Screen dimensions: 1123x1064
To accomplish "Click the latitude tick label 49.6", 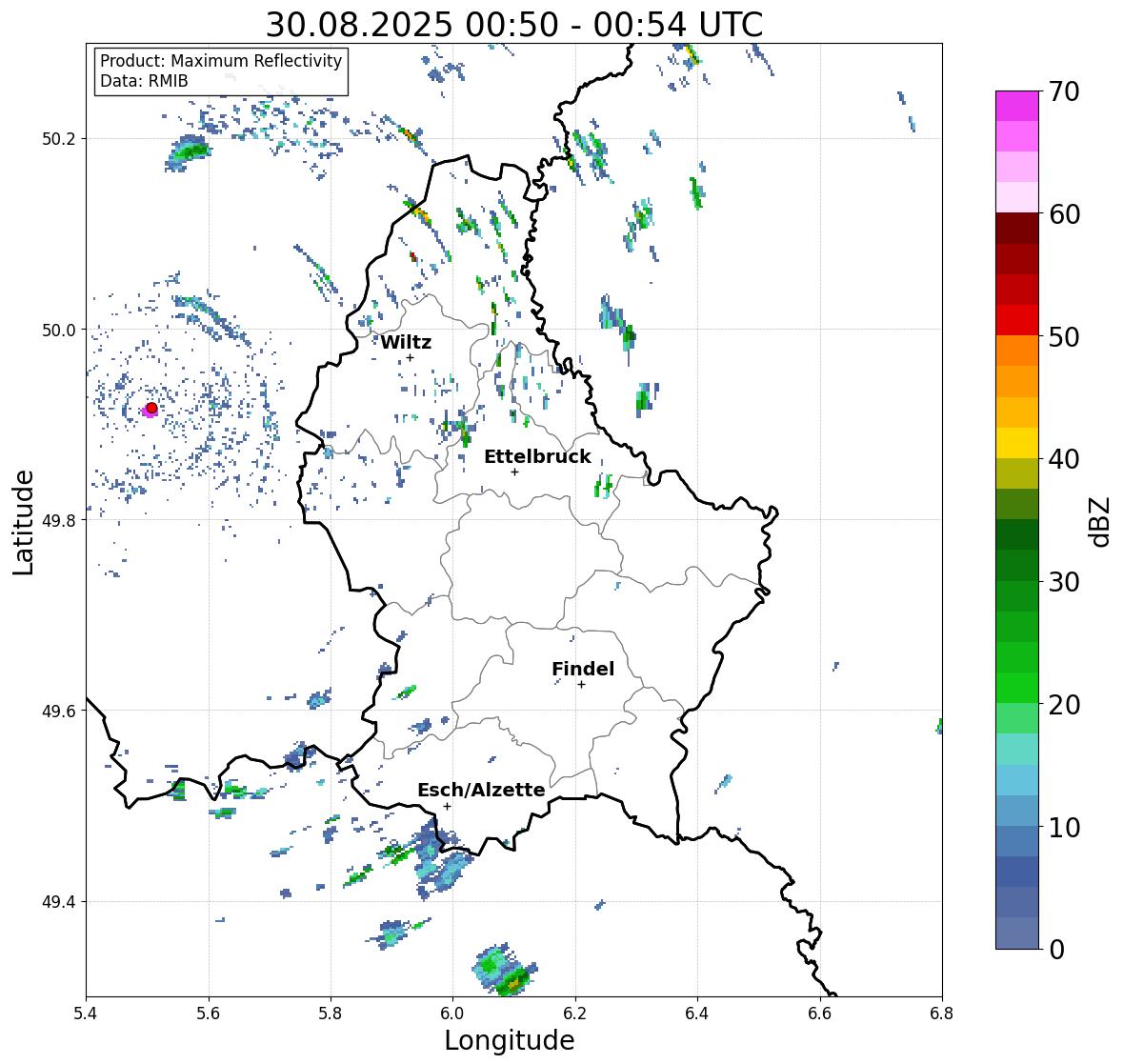I will pos(59,711).
